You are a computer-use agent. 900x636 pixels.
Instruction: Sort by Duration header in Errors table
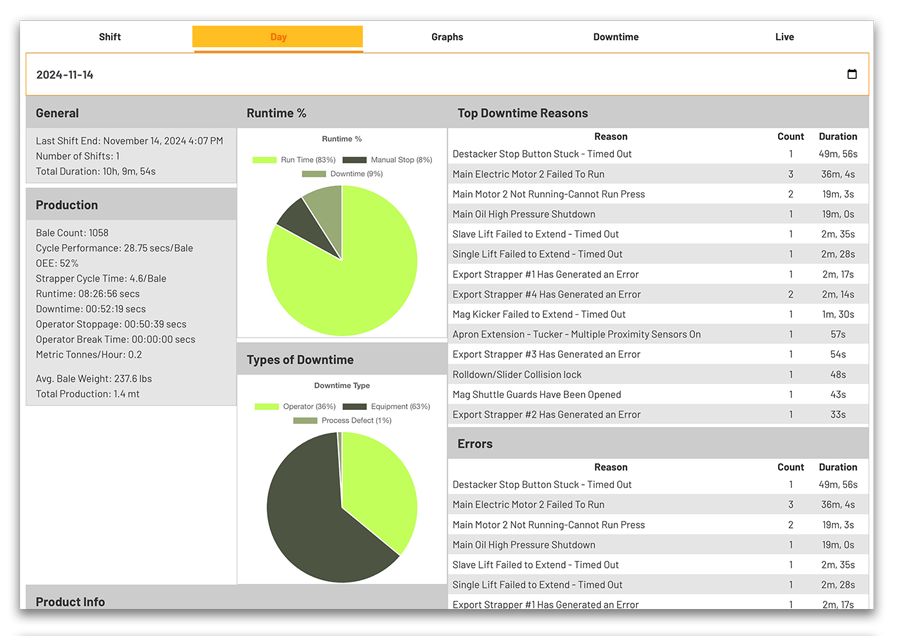click(837, 467)
